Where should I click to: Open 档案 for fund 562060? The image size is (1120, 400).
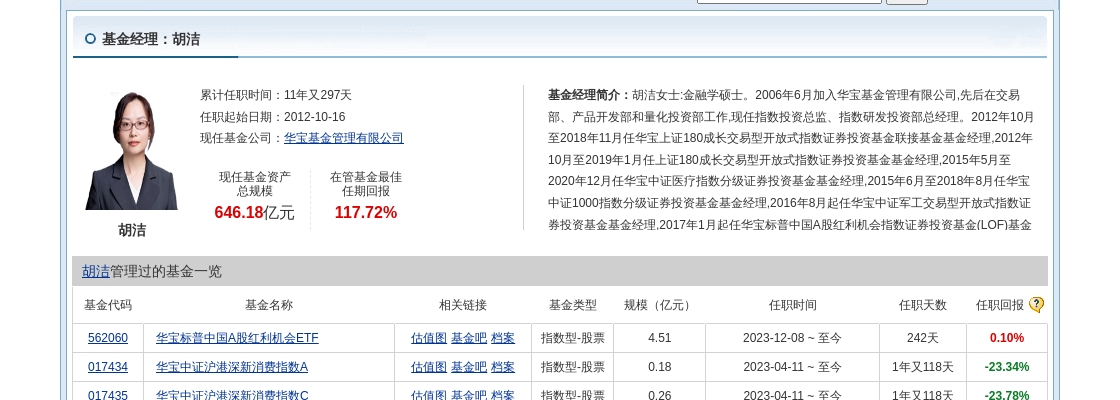(502, 338)
